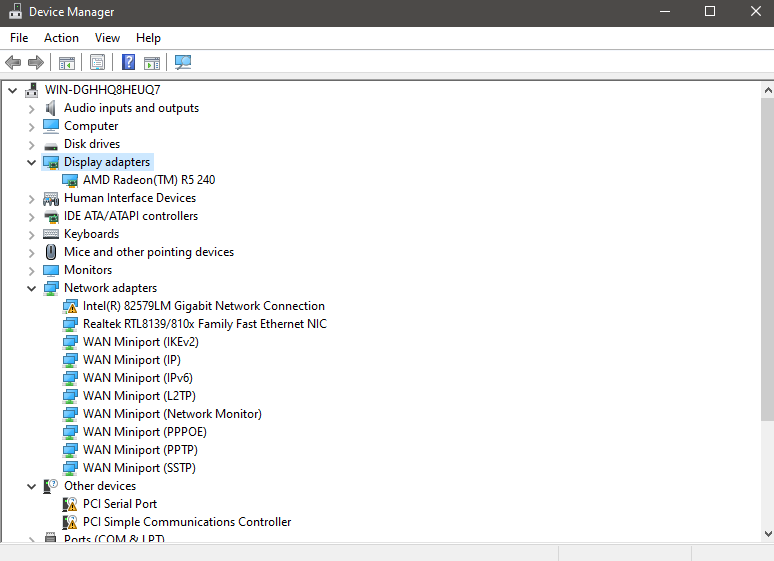The image size is (774, 561).
Task: Click the Display adapters label
Action: point(107,162)
